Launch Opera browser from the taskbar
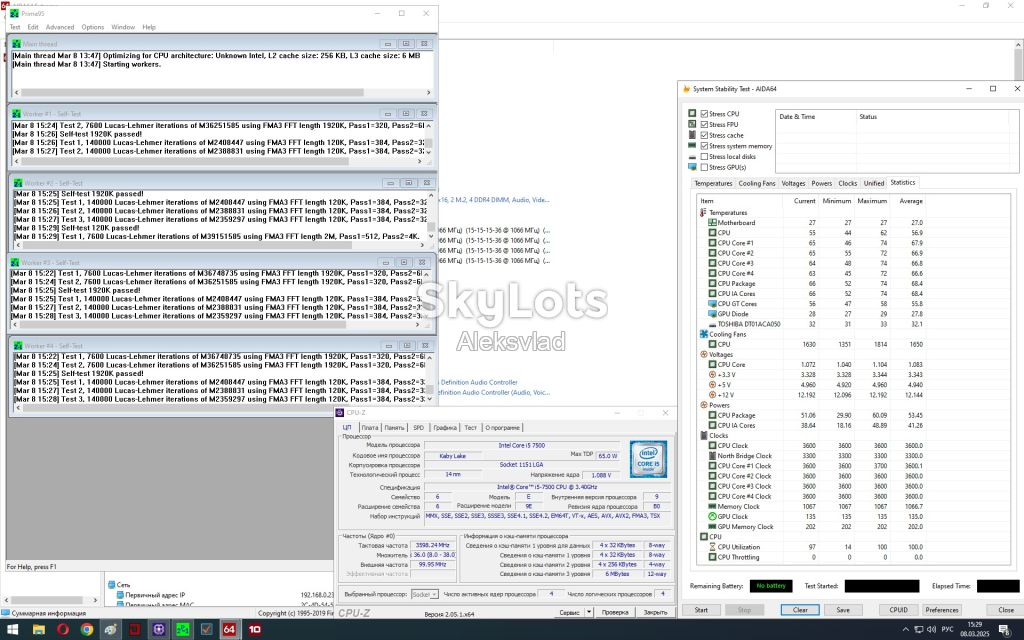Image resolution: width=1024 pixels, height=640 pixels. coord(63,630)
